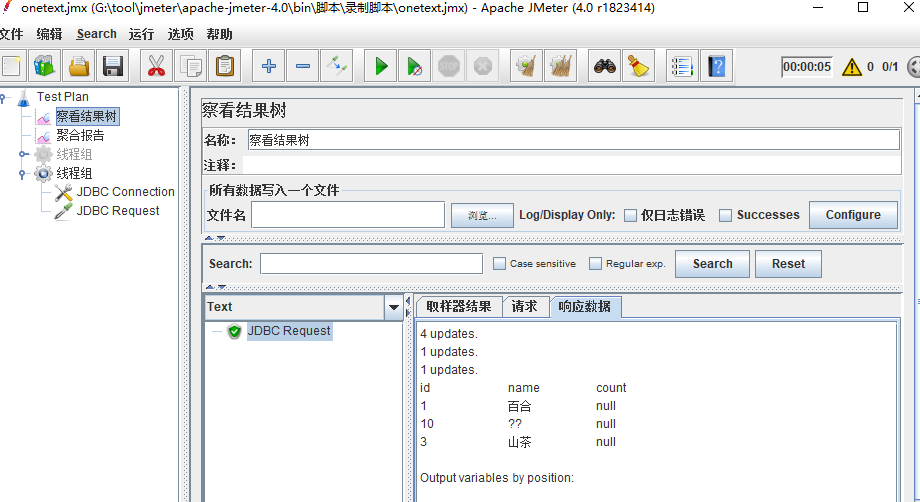Collapse the enabled 线程组 node handle
This screenshot has height=502, width=920.
tap(22, 174)
